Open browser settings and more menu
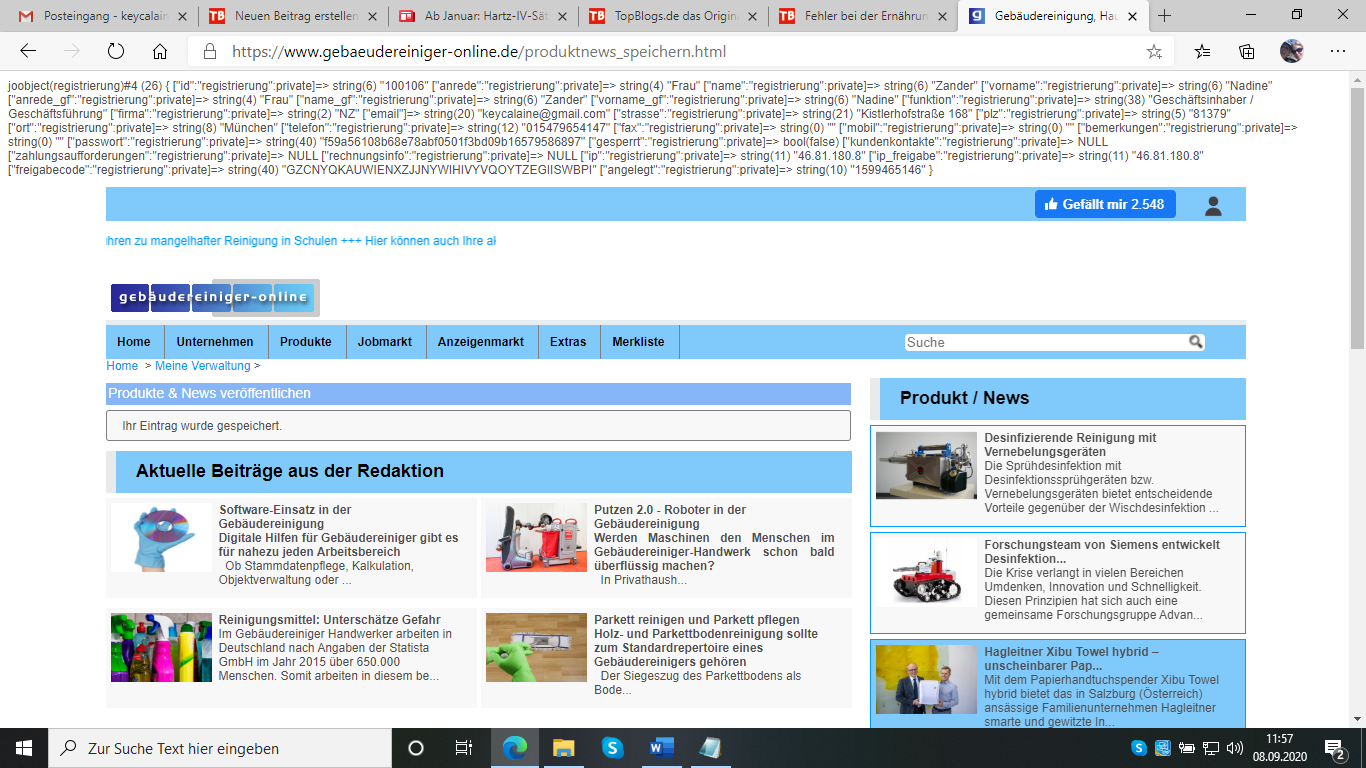This screenshot has width=1366, height=768. tap(1338, 52)
